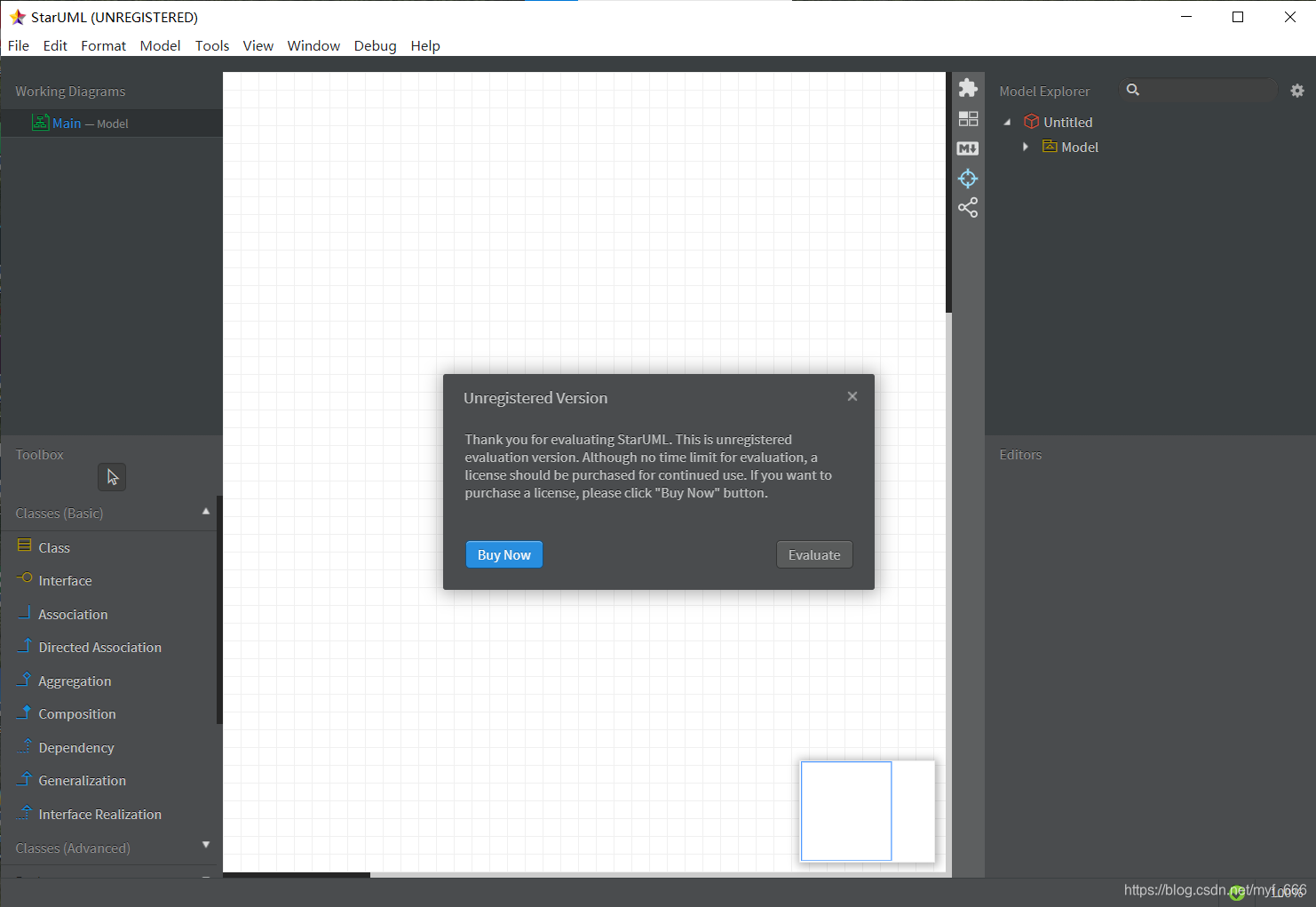This screenshot has height=907, width=1316.
Task: Click the share icon in sidebar
Action: pos(968,208)
